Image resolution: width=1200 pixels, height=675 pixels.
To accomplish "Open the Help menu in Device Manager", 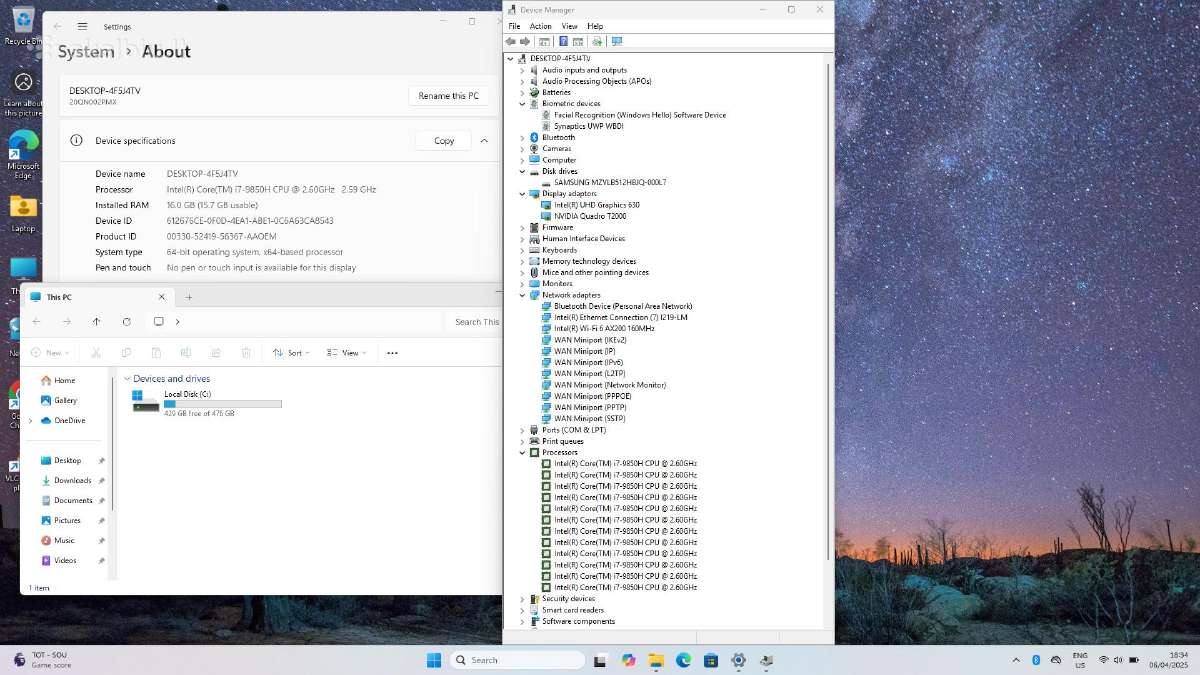I will click(595, 26).
